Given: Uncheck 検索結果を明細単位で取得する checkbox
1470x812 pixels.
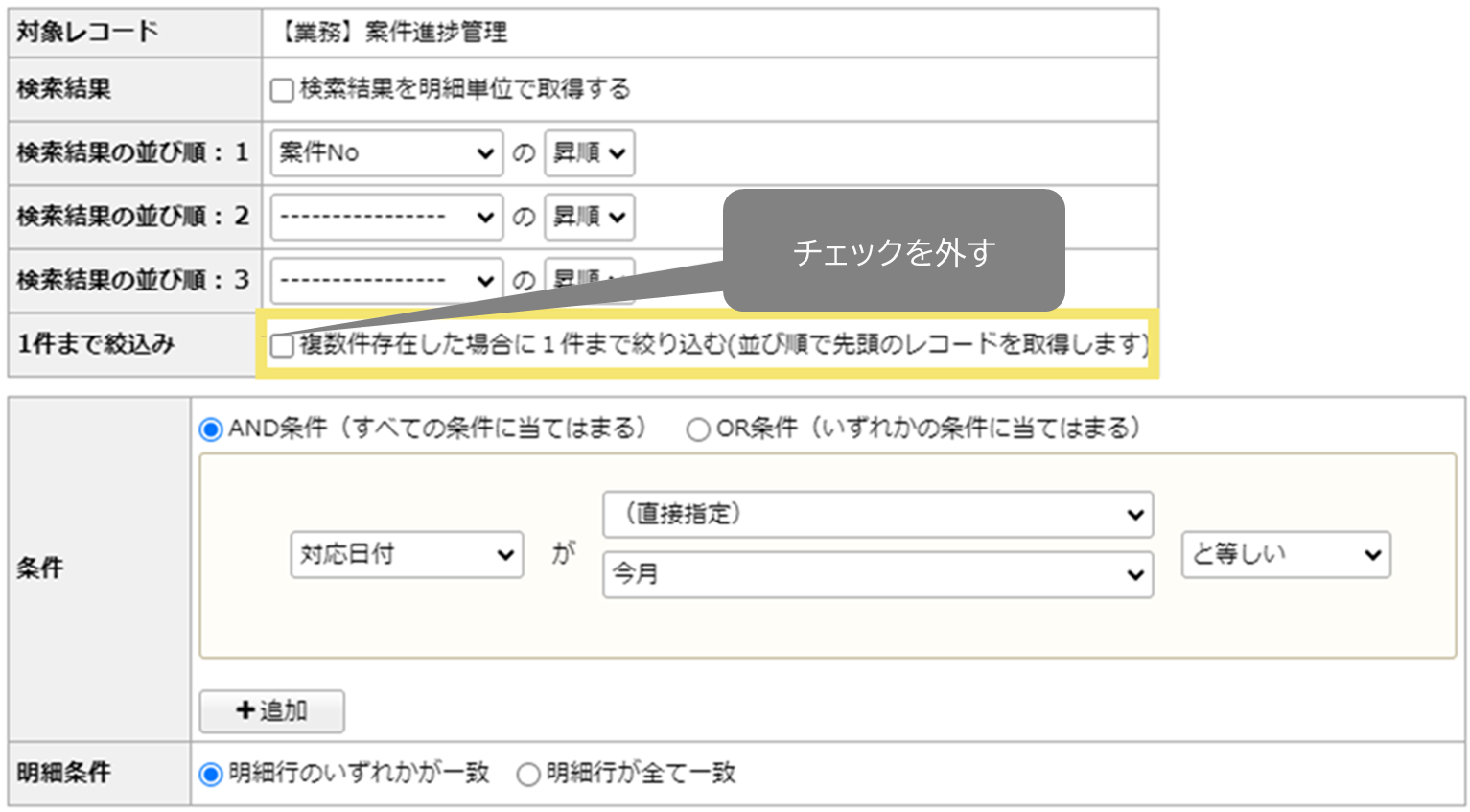Looking at the screenshot, I should click(280, 89).
